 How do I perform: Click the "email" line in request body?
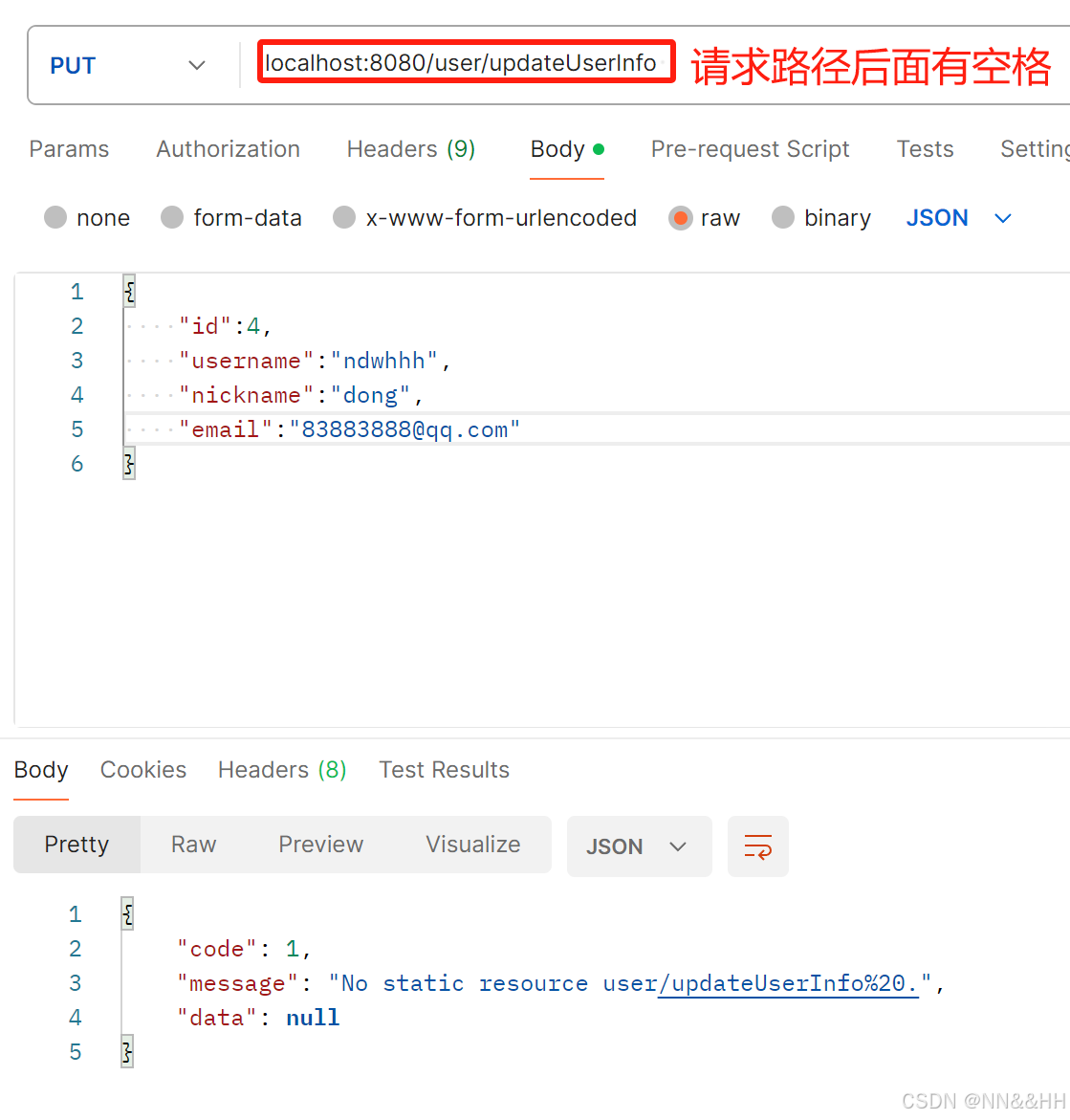(349, 429)
